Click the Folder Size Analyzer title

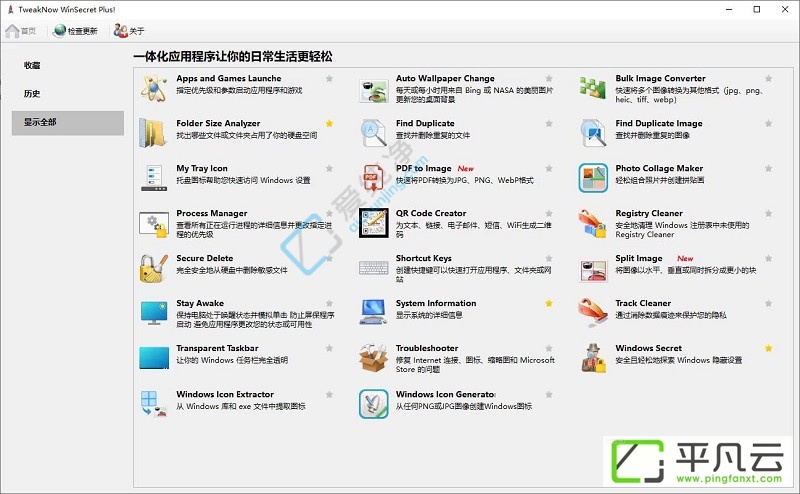[x=218, y=123]
